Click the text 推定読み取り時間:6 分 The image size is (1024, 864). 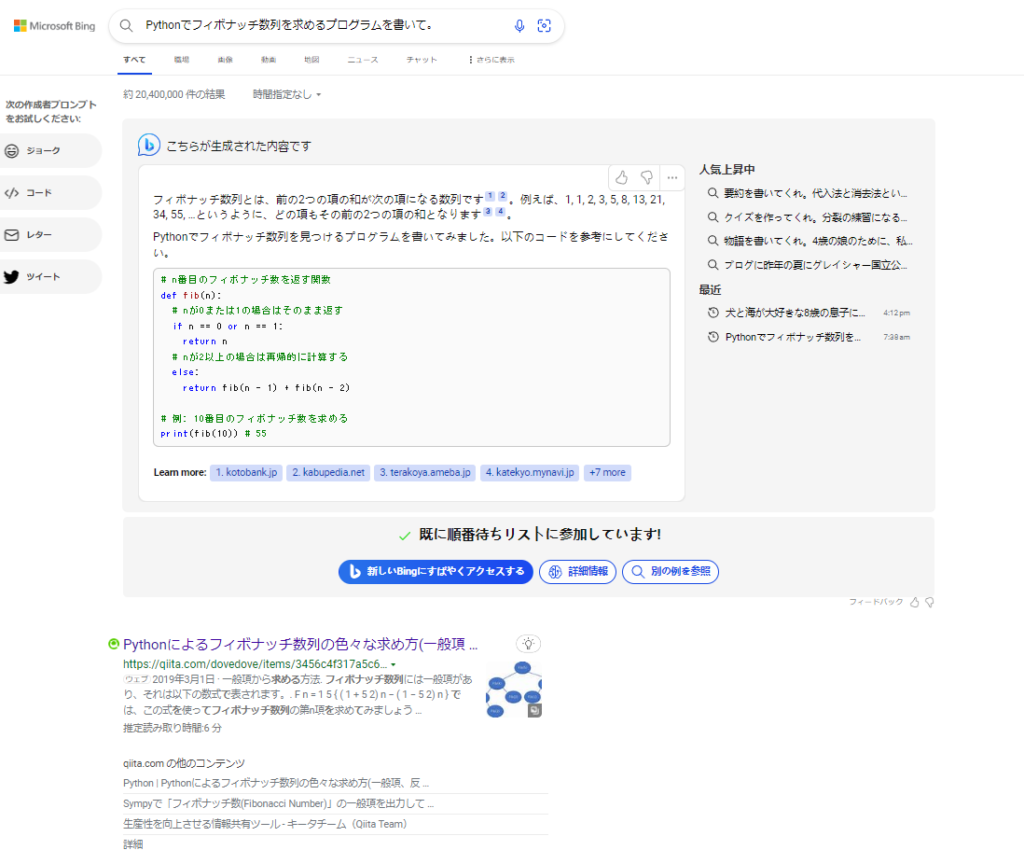point(172,728)
